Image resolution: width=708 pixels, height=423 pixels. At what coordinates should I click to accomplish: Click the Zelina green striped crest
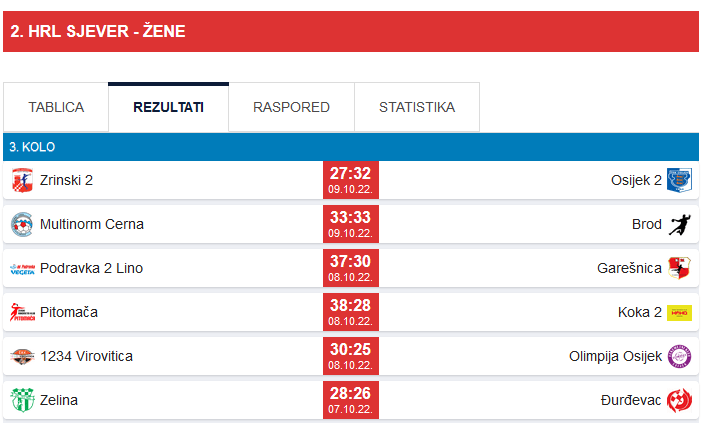point(22,400)
